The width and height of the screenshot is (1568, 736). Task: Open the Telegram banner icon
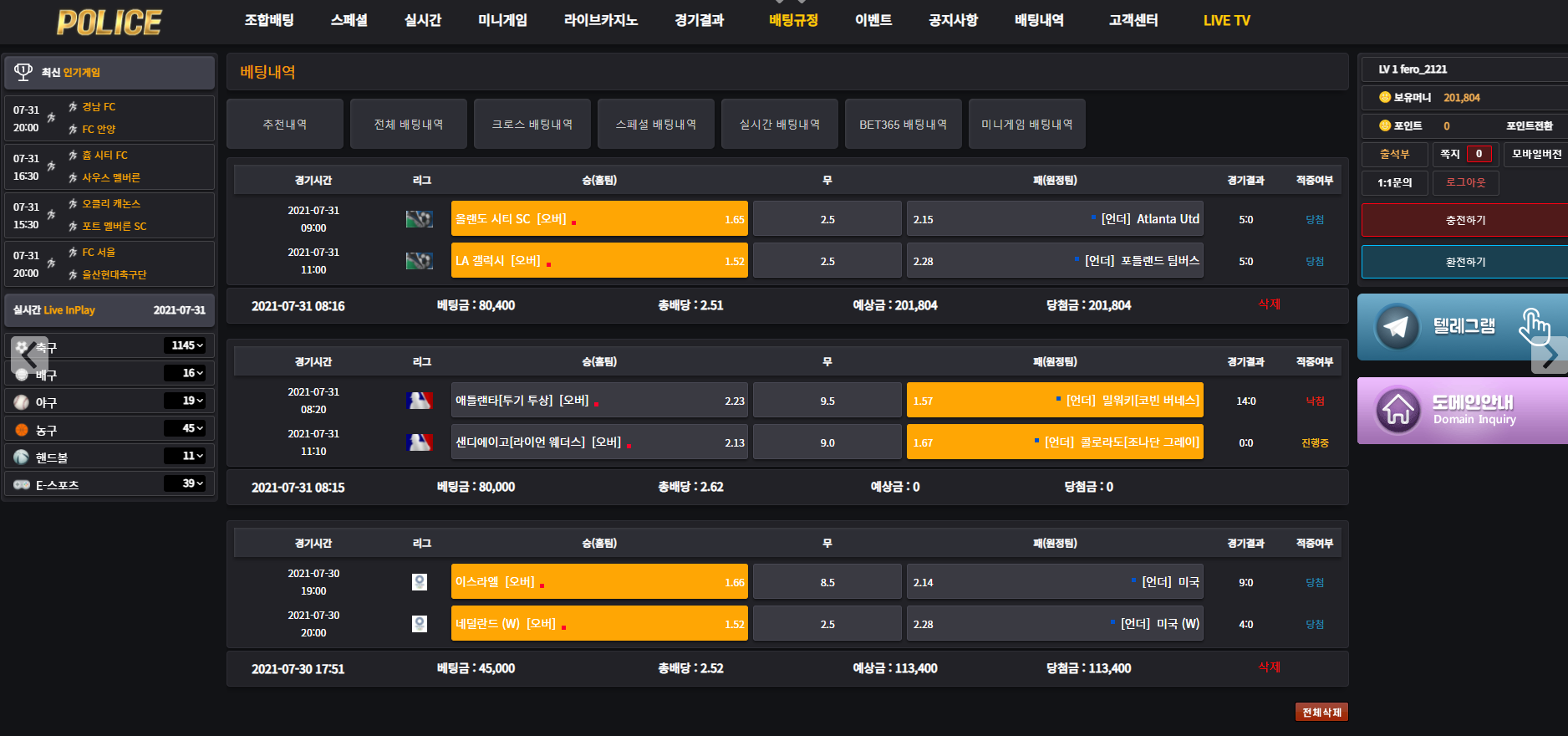1397,326
